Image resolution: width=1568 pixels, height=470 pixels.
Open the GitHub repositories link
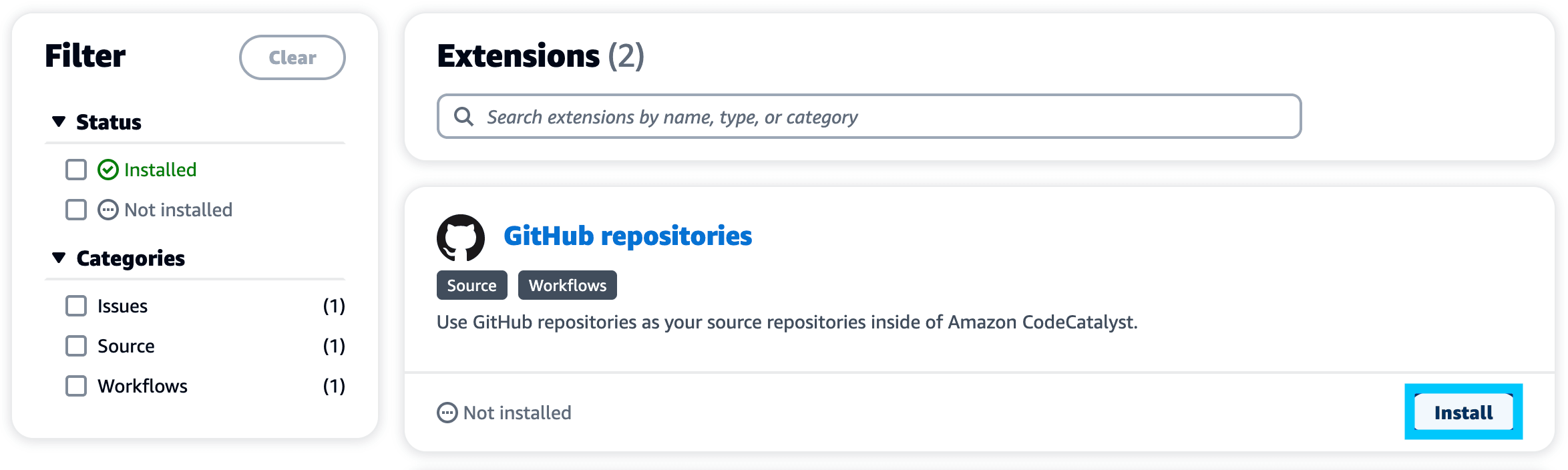pyautogui.click(x=627, y=236)
